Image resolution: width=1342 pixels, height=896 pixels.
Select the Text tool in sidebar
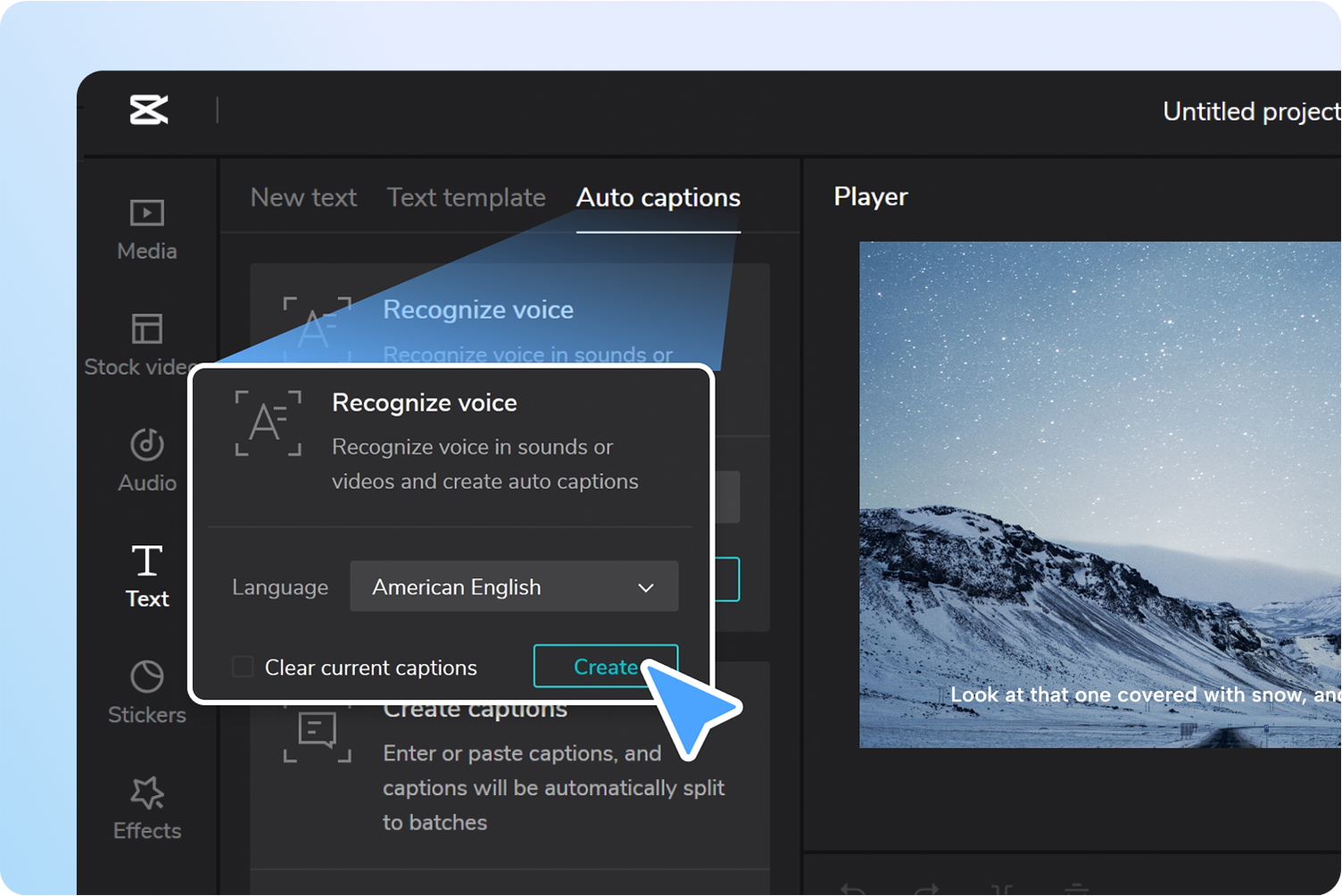(147, 577)
